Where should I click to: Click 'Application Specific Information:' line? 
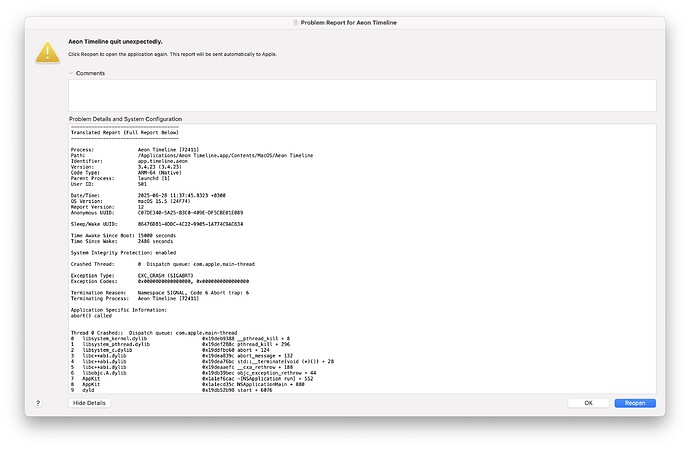tap(119, 310)
